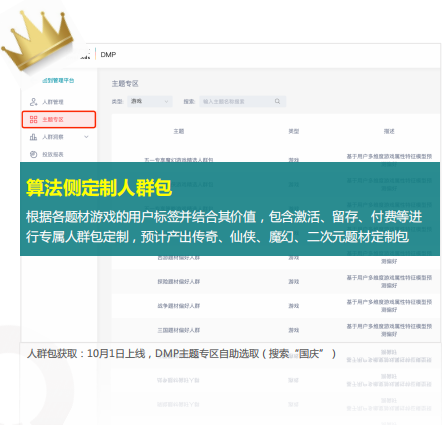Click 游戏 type cell in 探险题材 row
Screen dimensions: 442x425
(x=294, y=282)
